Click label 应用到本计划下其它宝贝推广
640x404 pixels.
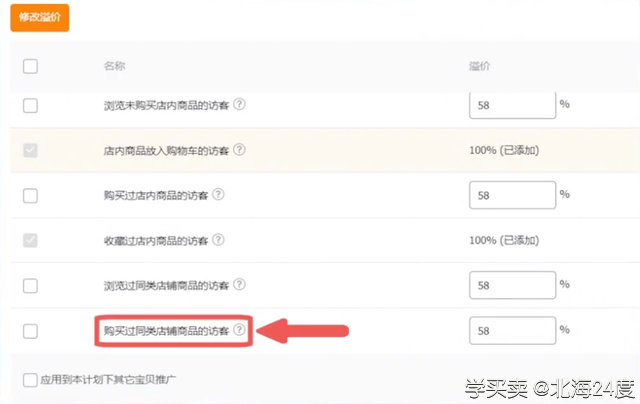[x=108, y=380]
